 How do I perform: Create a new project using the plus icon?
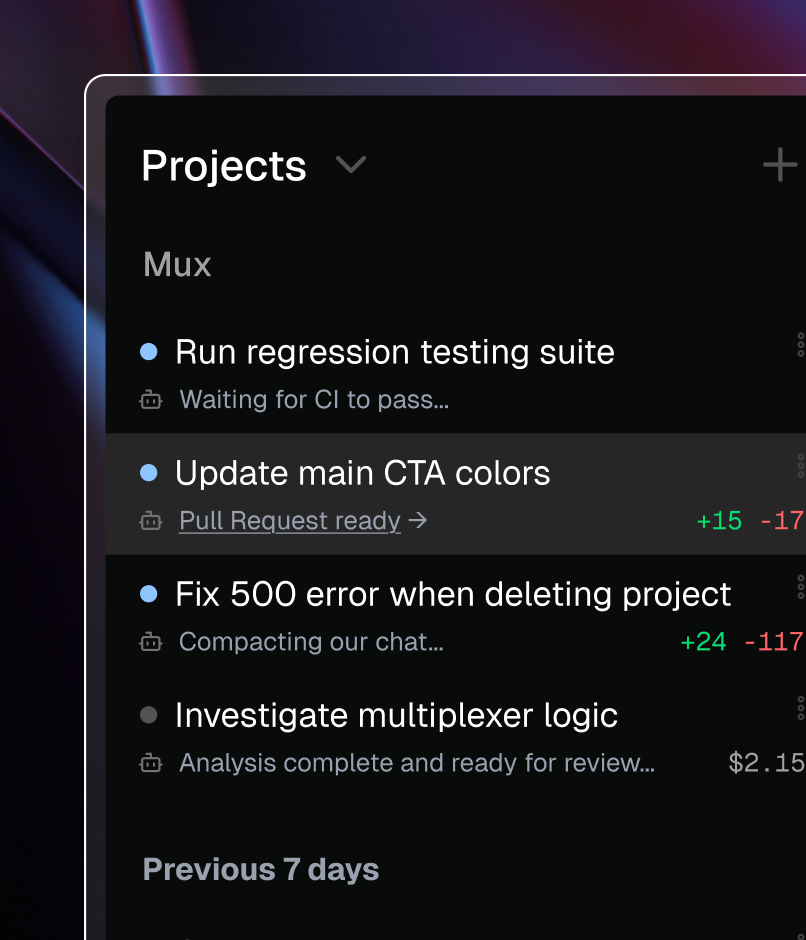[x=779, y=164]
